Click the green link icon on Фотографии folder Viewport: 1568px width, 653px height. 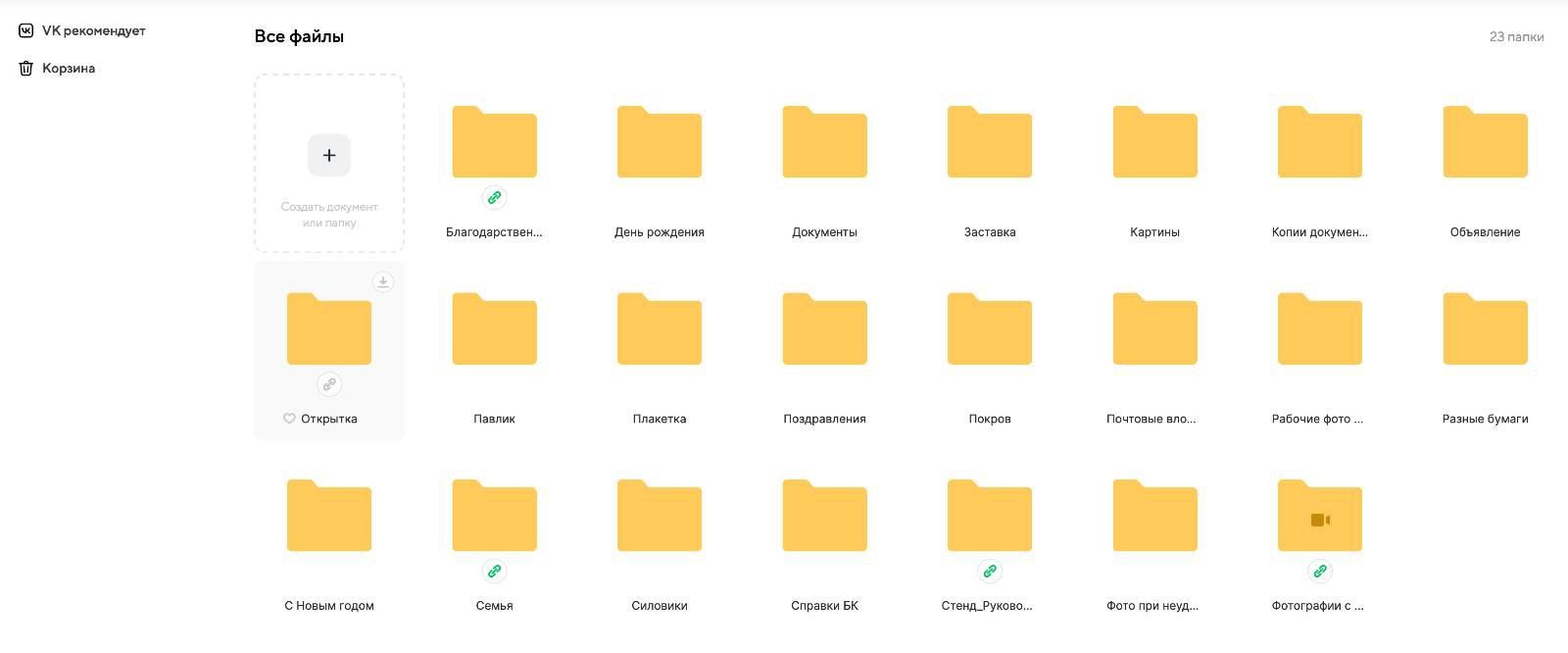point(1320,571)
